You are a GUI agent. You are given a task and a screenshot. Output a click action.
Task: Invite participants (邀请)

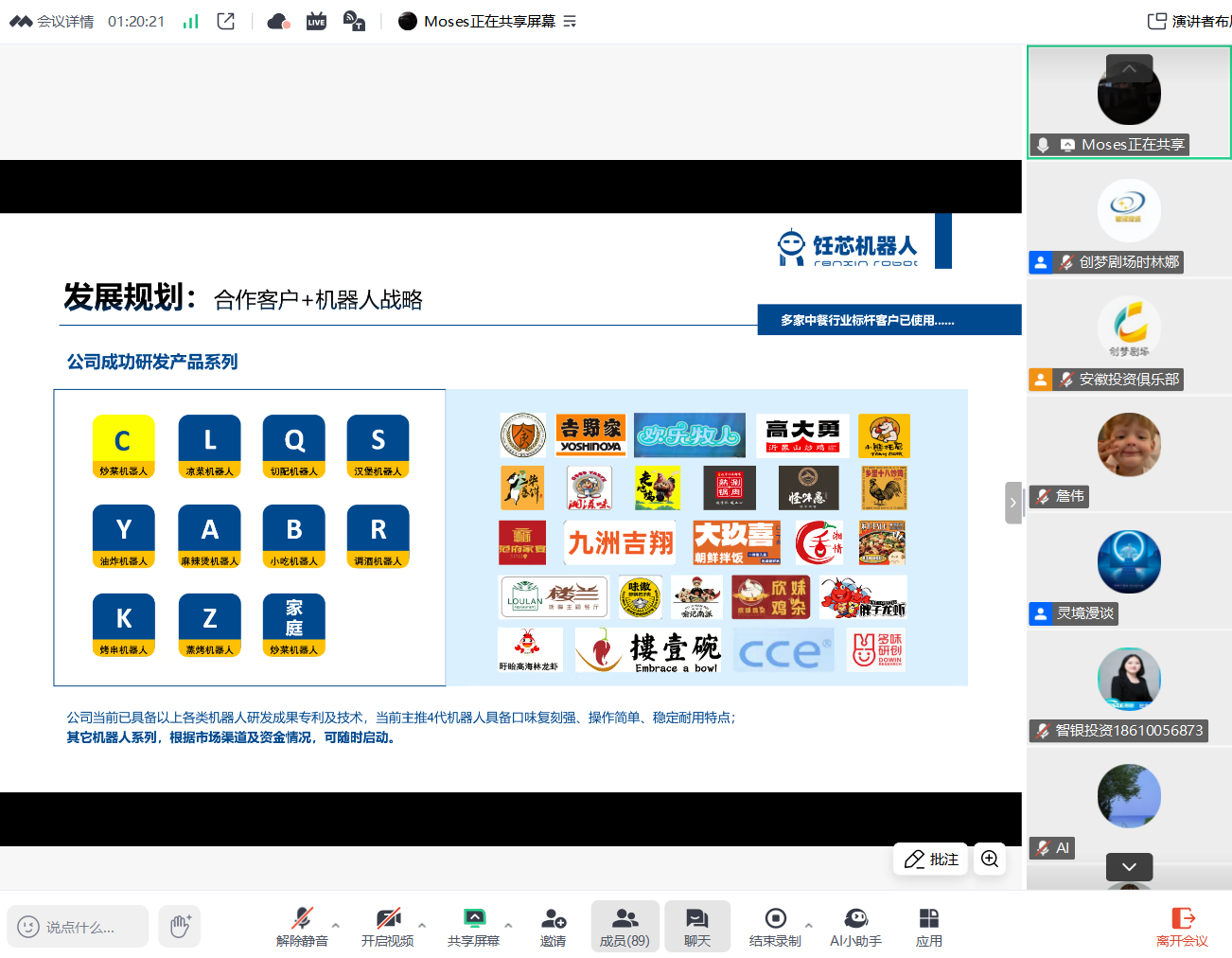point(553,927)
